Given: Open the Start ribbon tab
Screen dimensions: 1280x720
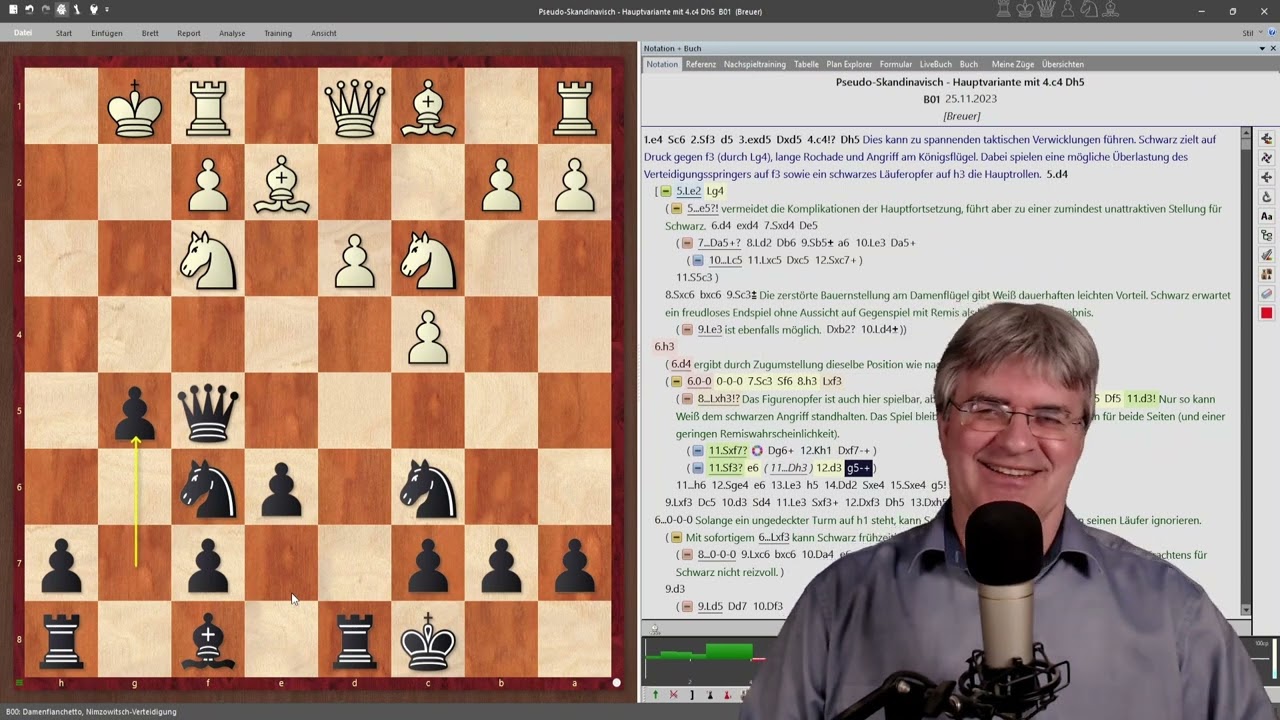Looking at the screenshot, I should coord(64,33).
